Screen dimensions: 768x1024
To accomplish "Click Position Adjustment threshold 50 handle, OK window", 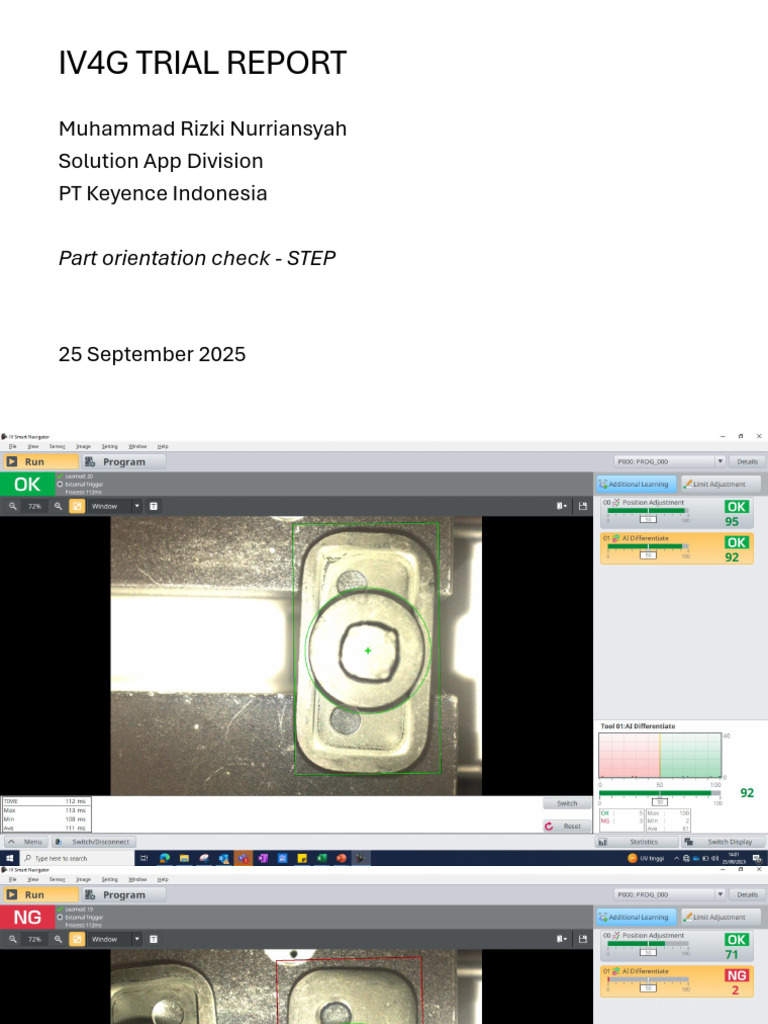I will click(648, 520).
